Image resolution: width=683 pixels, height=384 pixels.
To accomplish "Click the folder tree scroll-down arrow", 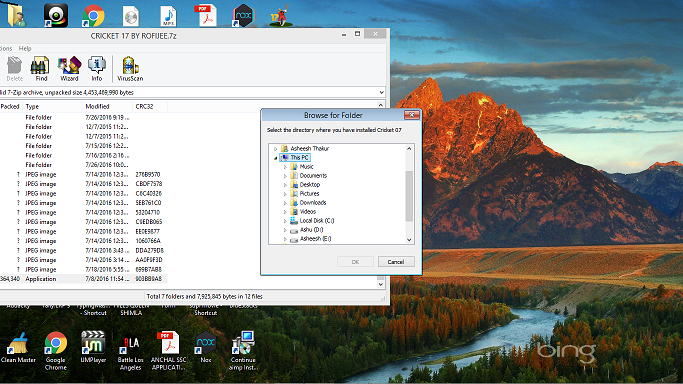I will (409, 240).
